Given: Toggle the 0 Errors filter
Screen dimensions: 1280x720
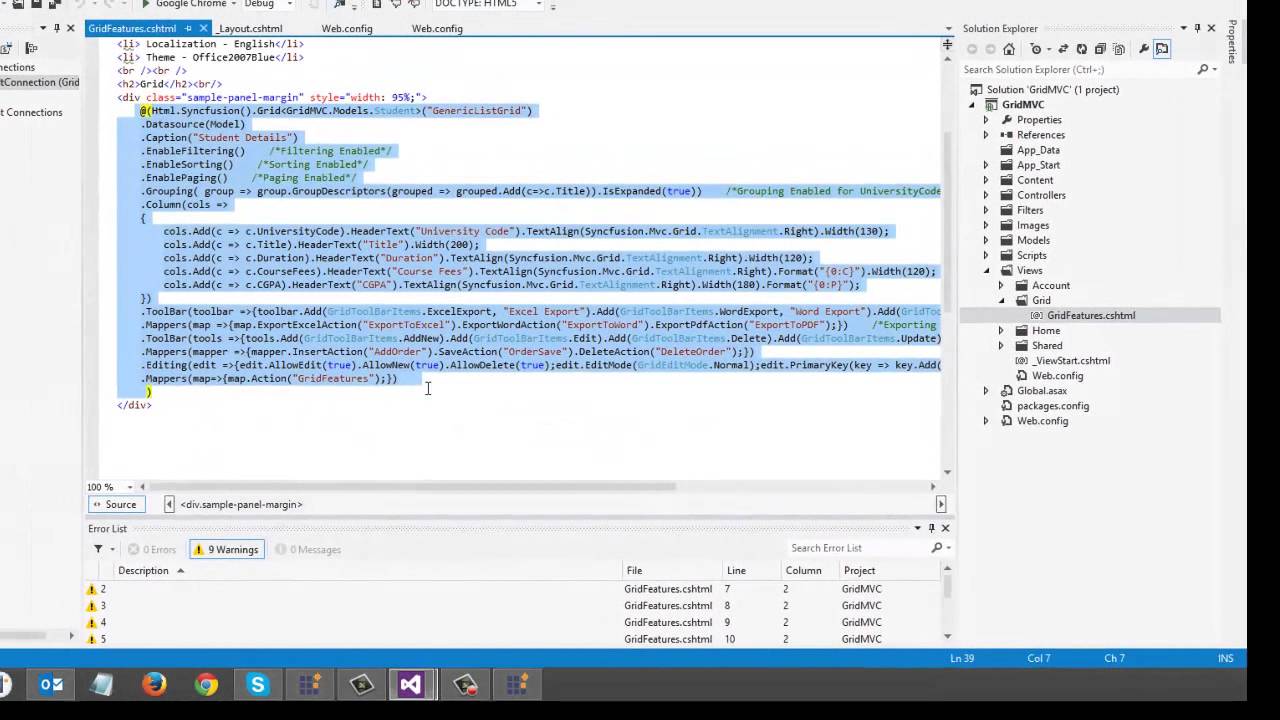Looking at the screenshot, I should coord(151,549).
